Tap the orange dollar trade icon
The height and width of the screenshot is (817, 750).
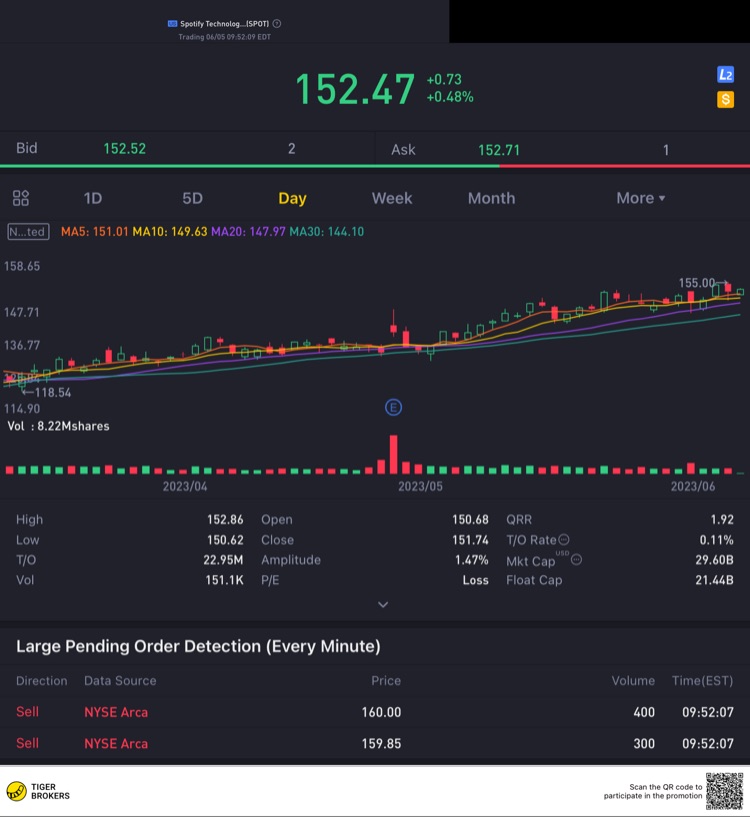tap(725, 99)
